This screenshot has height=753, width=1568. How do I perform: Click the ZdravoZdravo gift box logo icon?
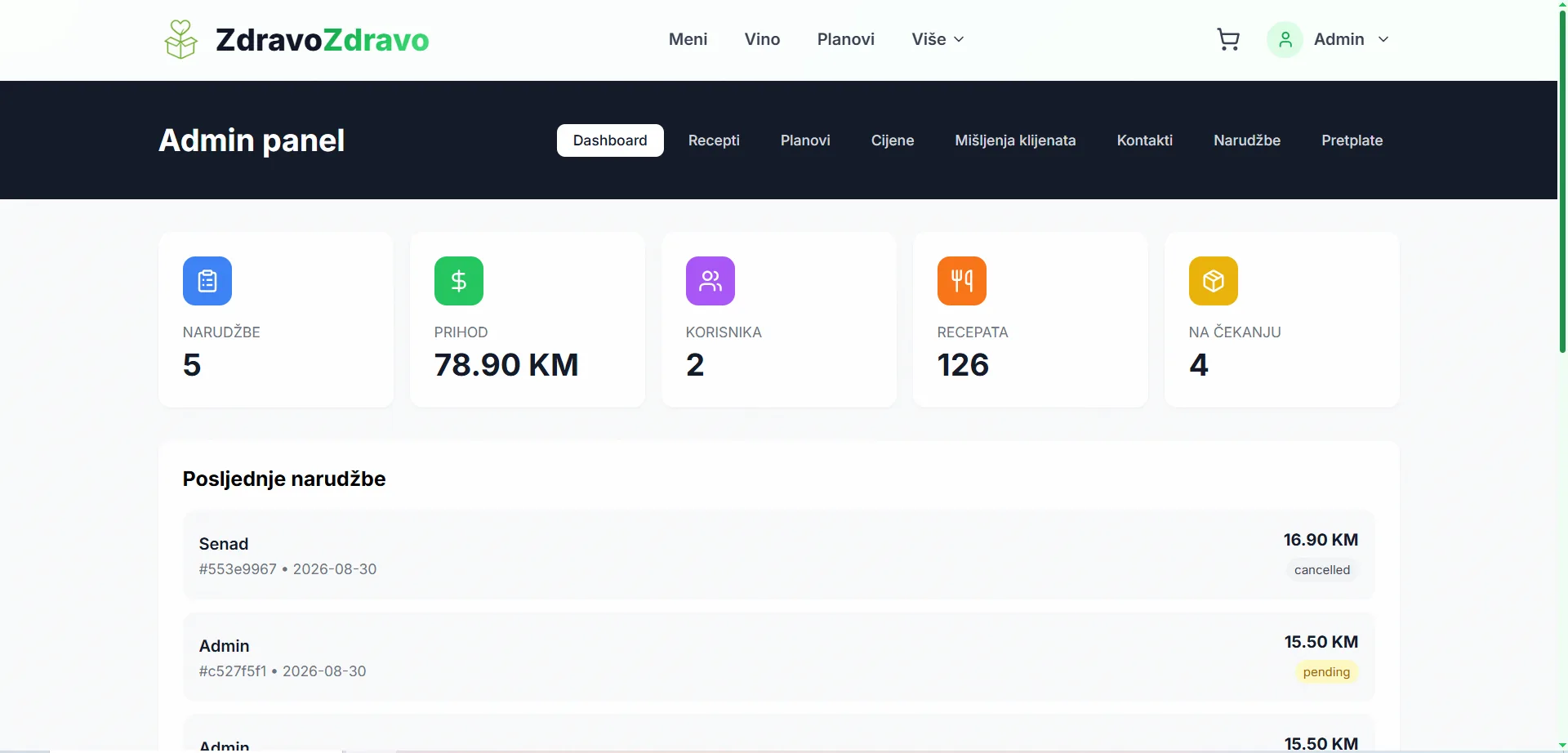180,39
